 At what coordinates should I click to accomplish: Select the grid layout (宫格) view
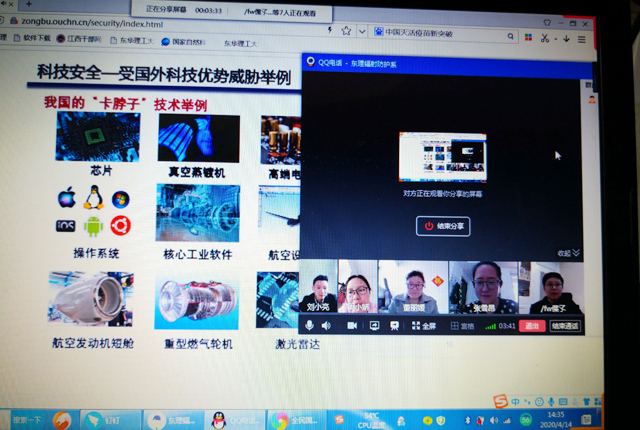[x=462, y=326]
